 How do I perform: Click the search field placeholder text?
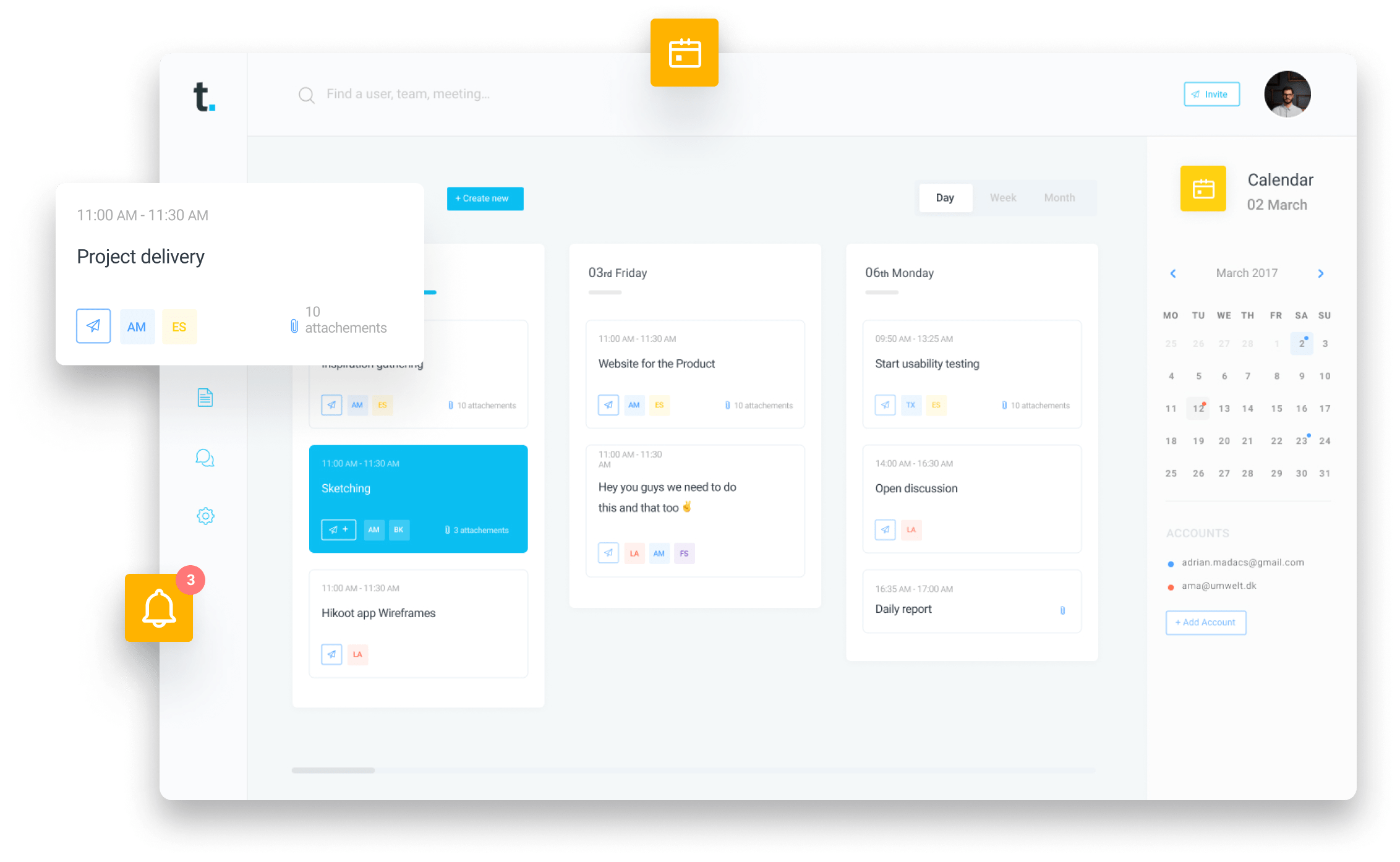tap(408, 94)
